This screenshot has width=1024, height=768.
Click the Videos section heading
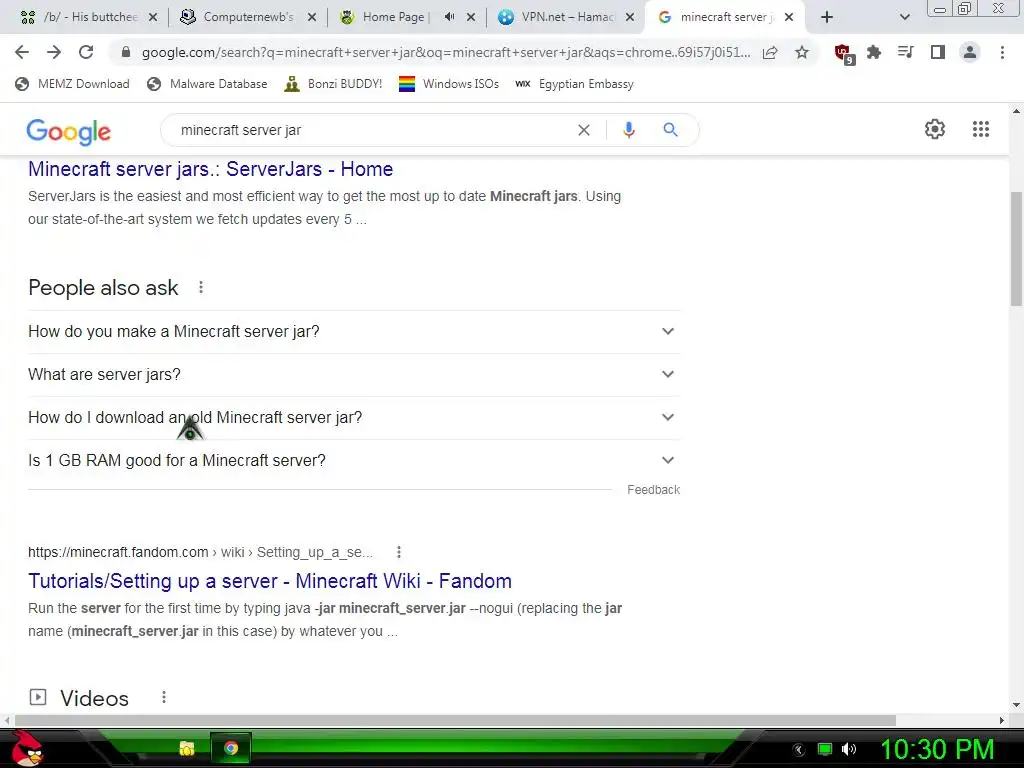point(95,698)
